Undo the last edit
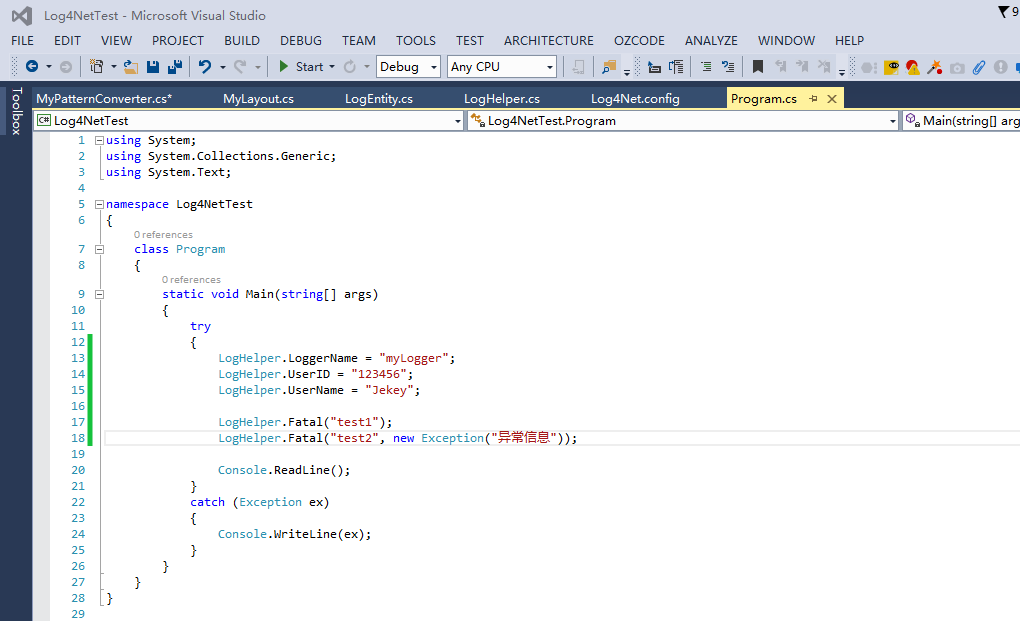Image resolution: width=1020 pixels, height=621 pixels. [x=205, y=66]
